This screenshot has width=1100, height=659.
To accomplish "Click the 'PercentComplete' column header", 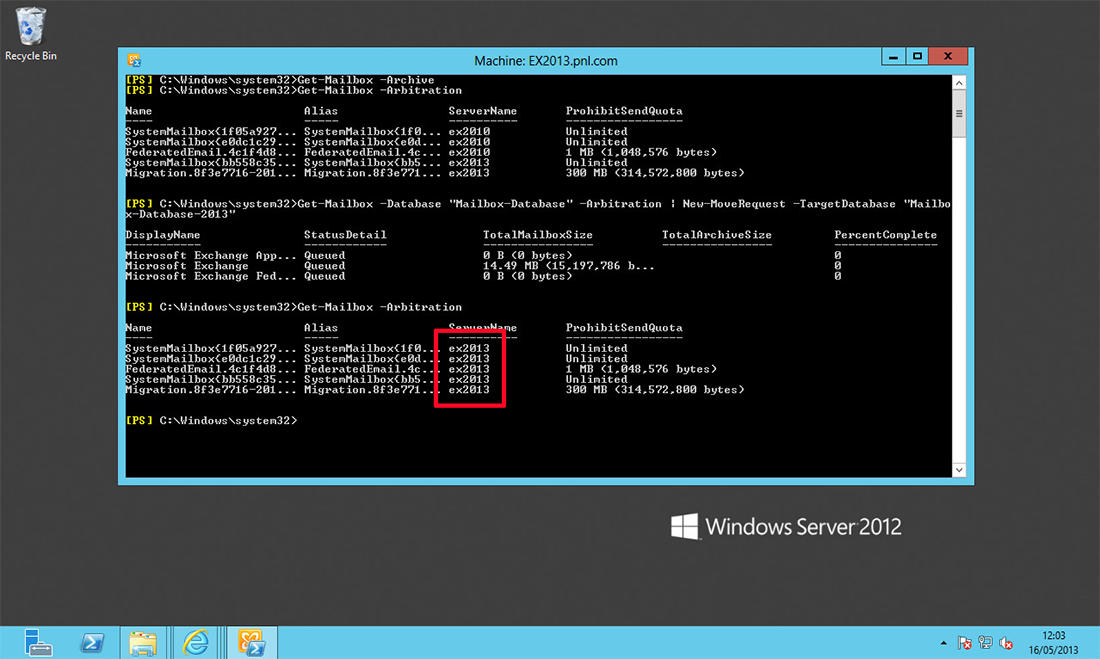I will (x=885, y=235).
